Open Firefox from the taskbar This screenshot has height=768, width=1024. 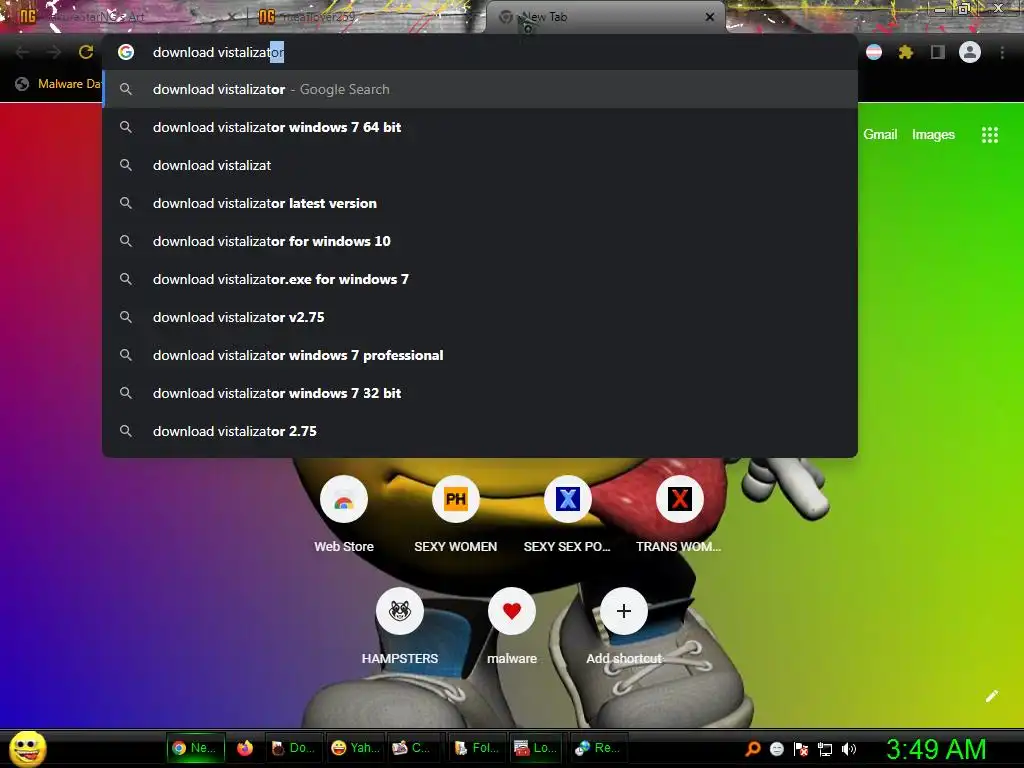click(x=245, y=748)
